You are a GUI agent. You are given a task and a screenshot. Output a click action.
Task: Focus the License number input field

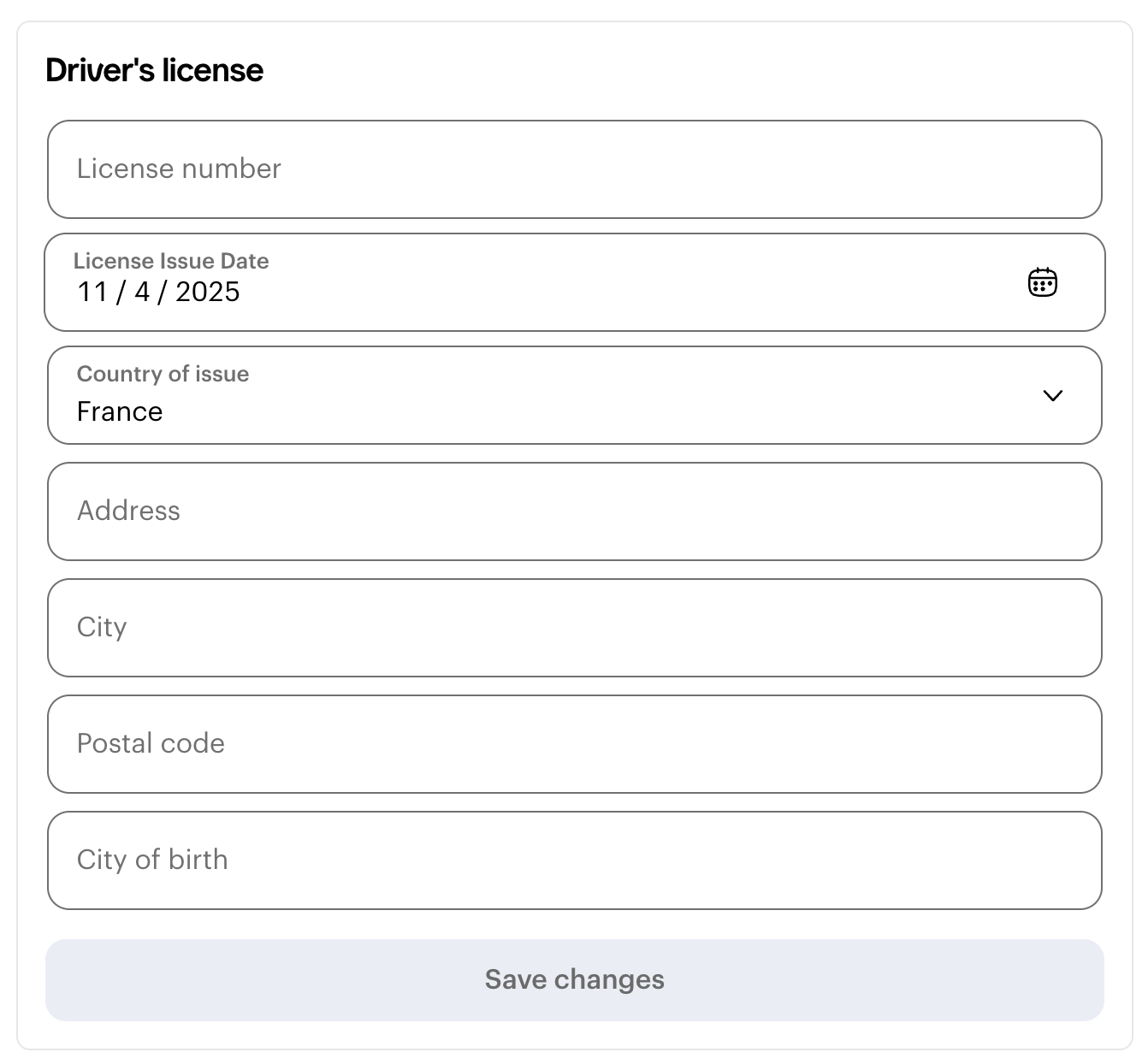pyautogui.click(x=574, y=169)
